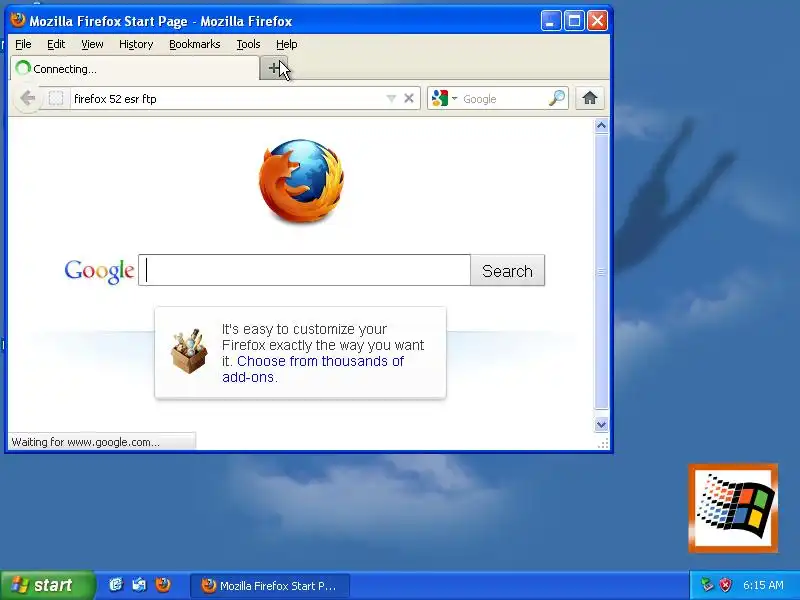Viewport: 800px width, 600px height.
Task: Select the Connecting... tab
Action: click(135, 68)
